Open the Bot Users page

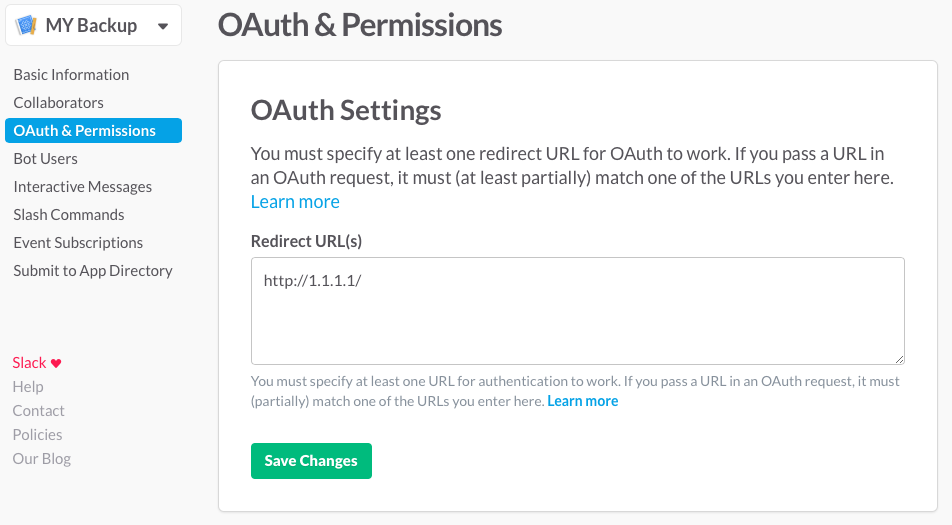(45, 159)
